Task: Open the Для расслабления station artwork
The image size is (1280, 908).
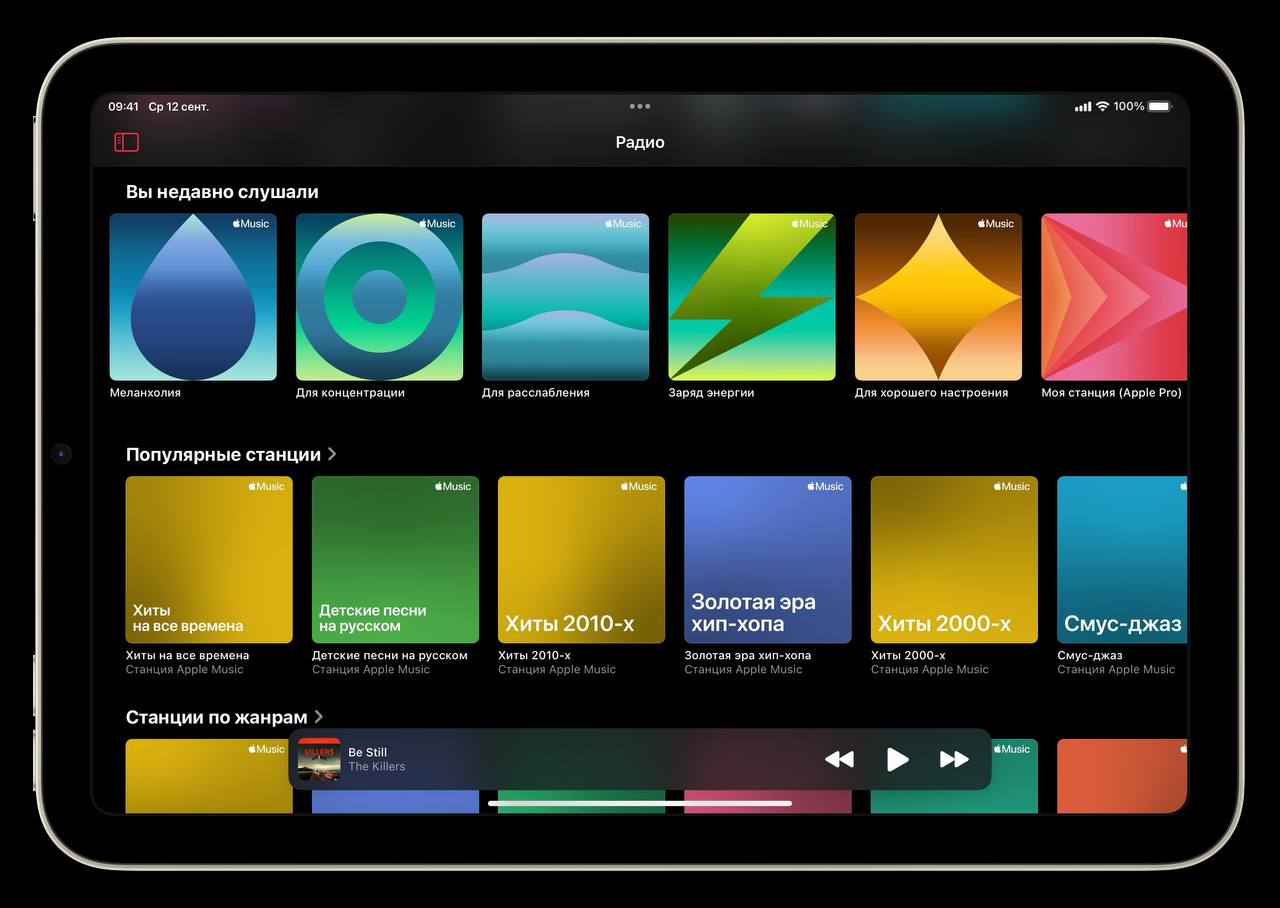Action: [x=565, y=297]
